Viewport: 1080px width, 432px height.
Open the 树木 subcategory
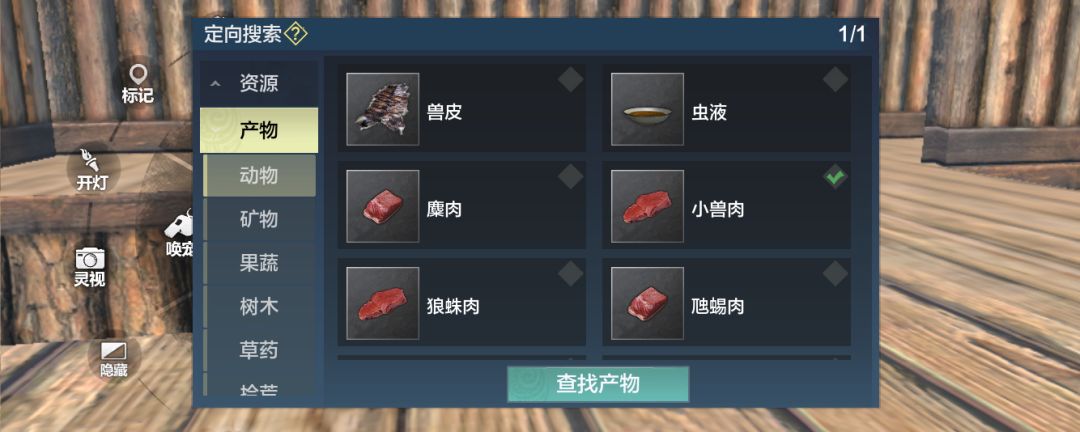click(x=260, y=307)
